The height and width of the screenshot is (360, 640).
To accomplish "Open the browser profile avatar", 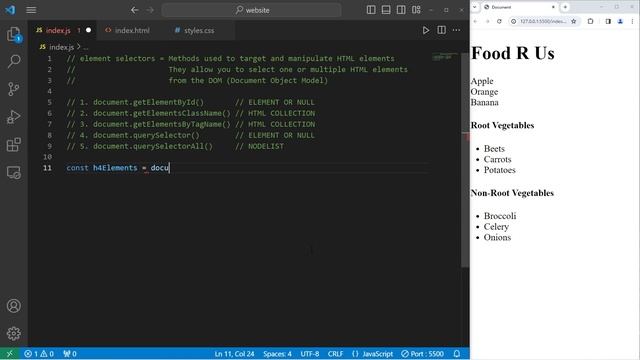I will click(620, 21).
